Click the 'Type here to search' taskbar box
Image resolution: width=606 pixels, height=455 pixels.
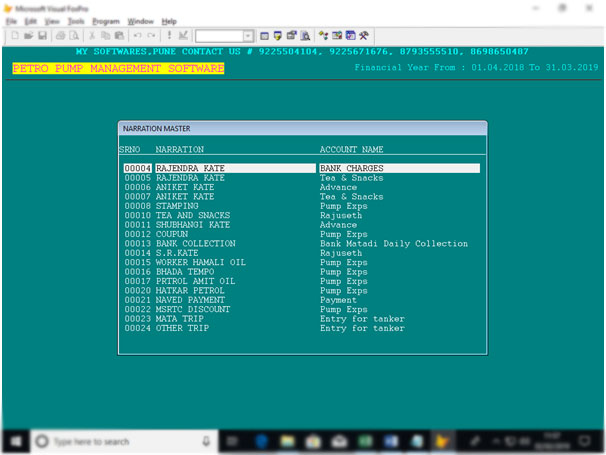pos(124,441)
